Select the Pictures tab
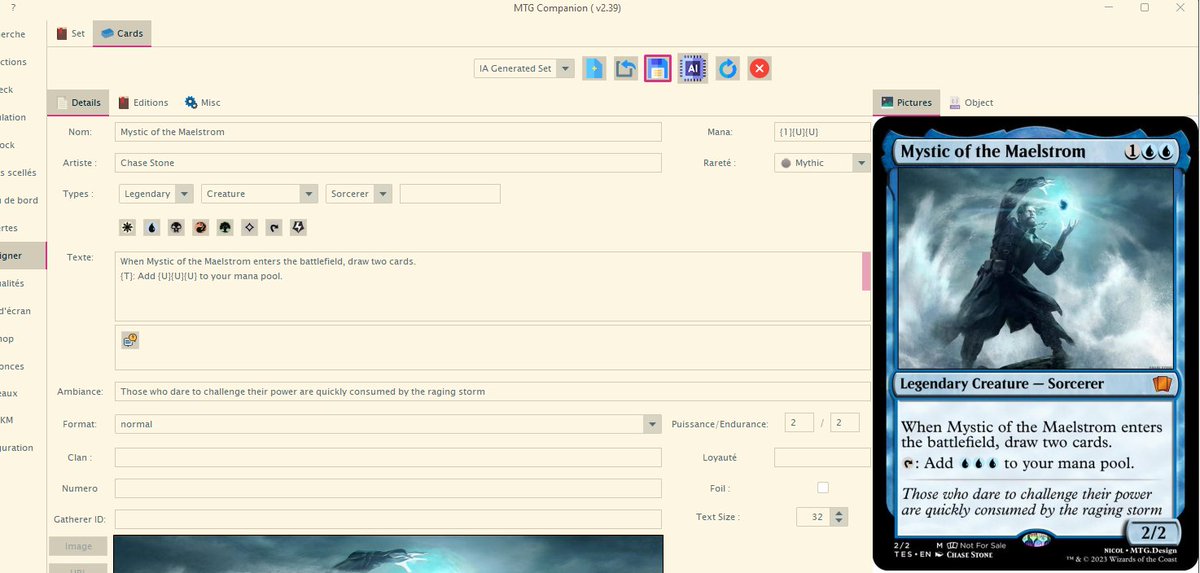This screenshot has height=573, width=1200. (906, 102)
